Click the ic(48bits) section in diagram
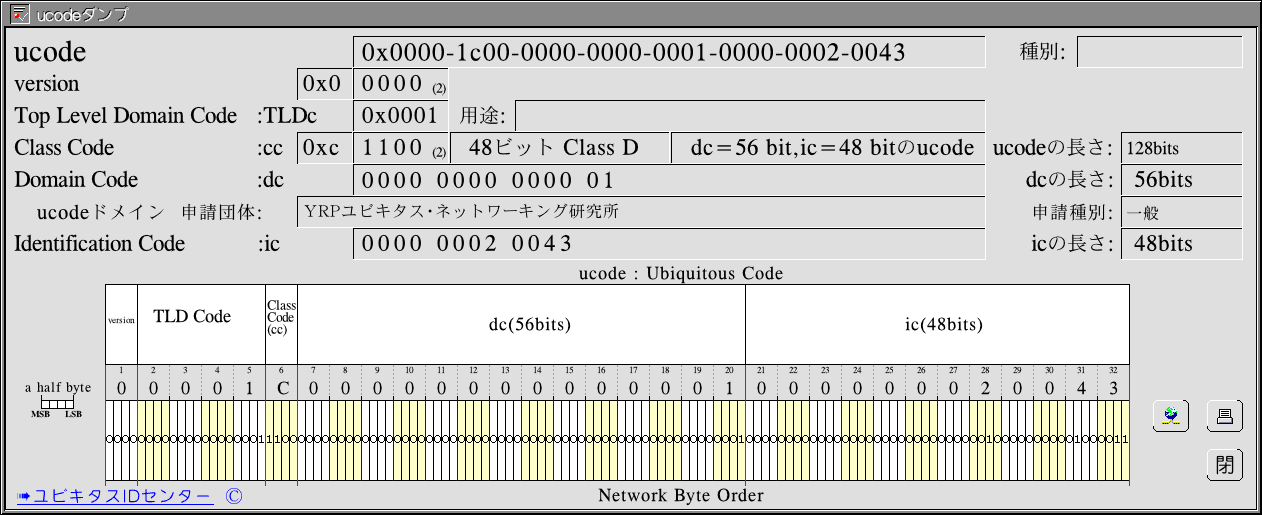Viewport: 1262px width, 515px height. [x=937, y=325]
